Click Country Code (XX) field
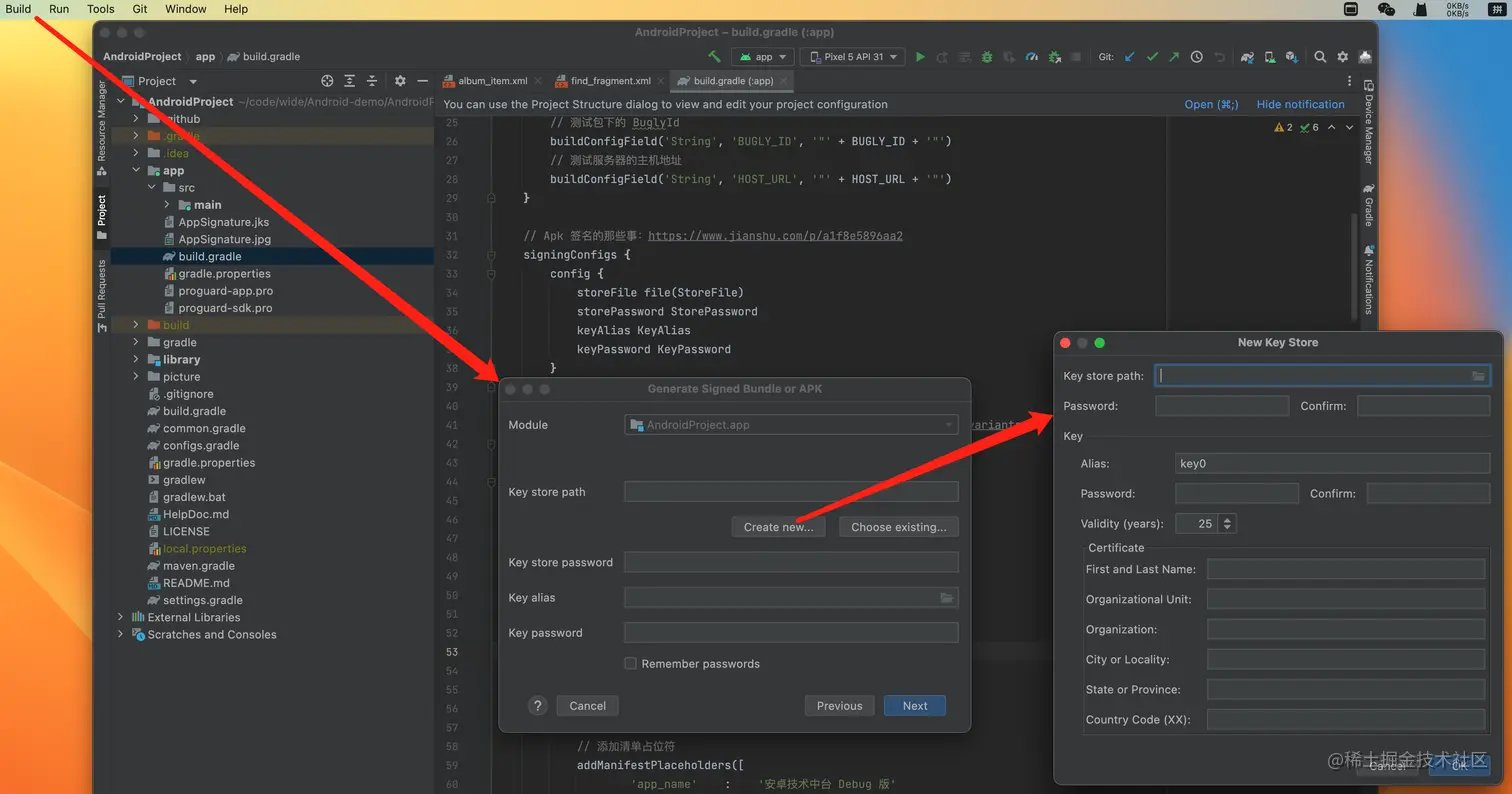This screenshot has height=794, width=1512. pos(1346,720)
